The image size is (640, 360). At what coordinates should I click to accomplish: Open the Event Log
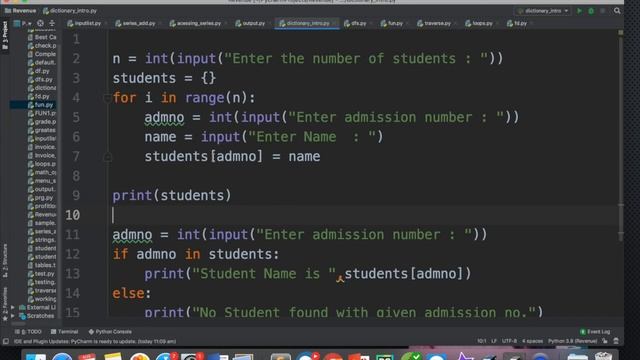click(595, 332)
